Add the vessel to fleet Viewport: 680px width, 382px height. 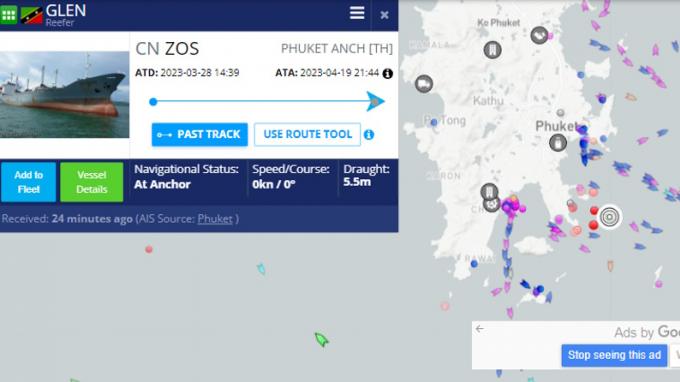tap(29, 182)
